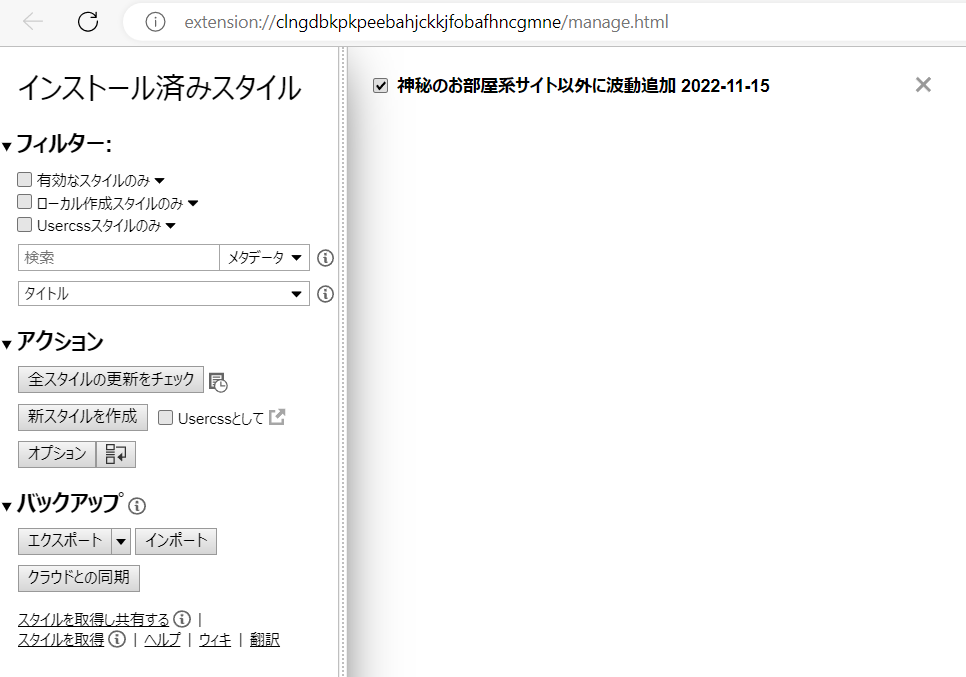Disable the 神秘のお部屋系サイト style checkbox
The width and height of the screenshot is (966, 677).
[x=380, y=86]
